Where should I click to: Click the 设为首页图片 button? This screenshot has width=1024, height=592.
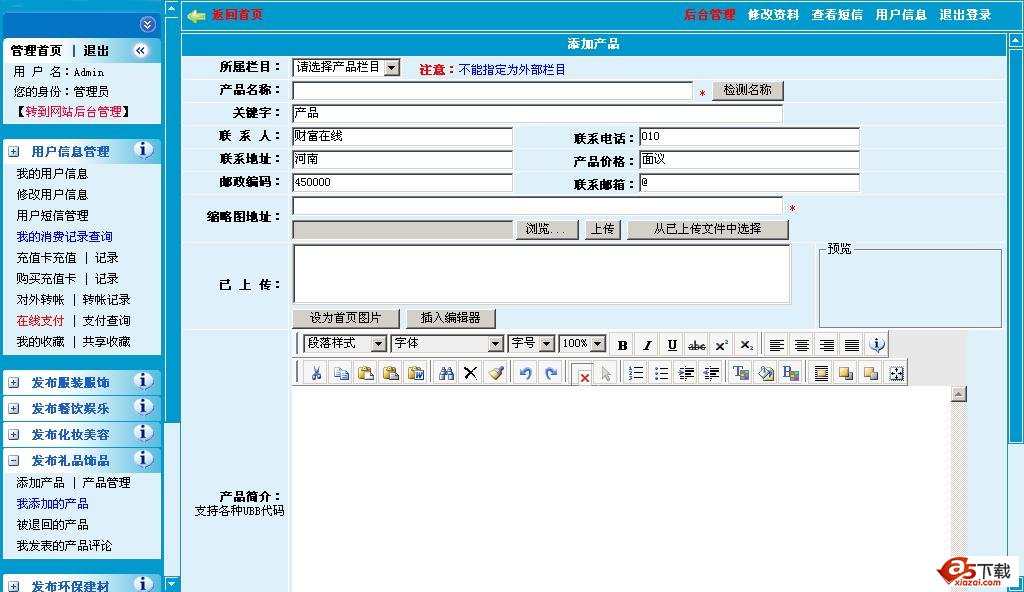tap(345, 318)
